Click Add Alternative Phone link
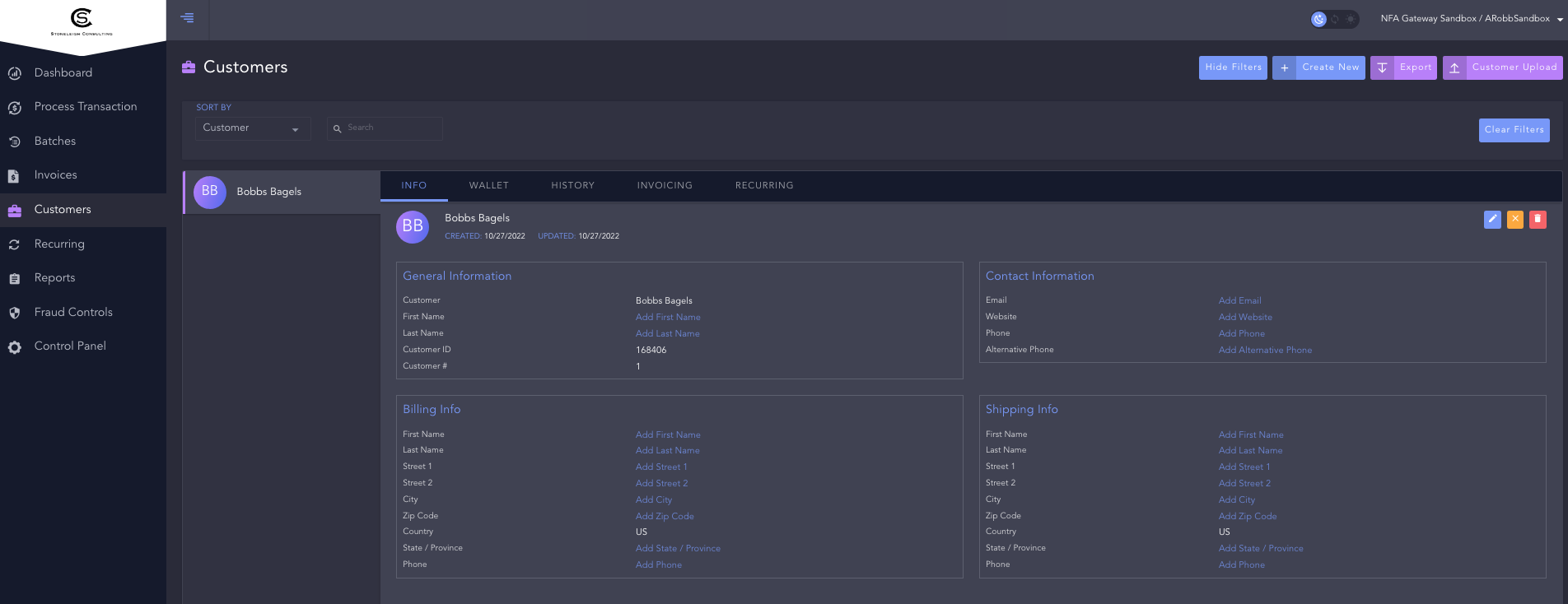1568x604 pixels. (x=1265, y=351)
